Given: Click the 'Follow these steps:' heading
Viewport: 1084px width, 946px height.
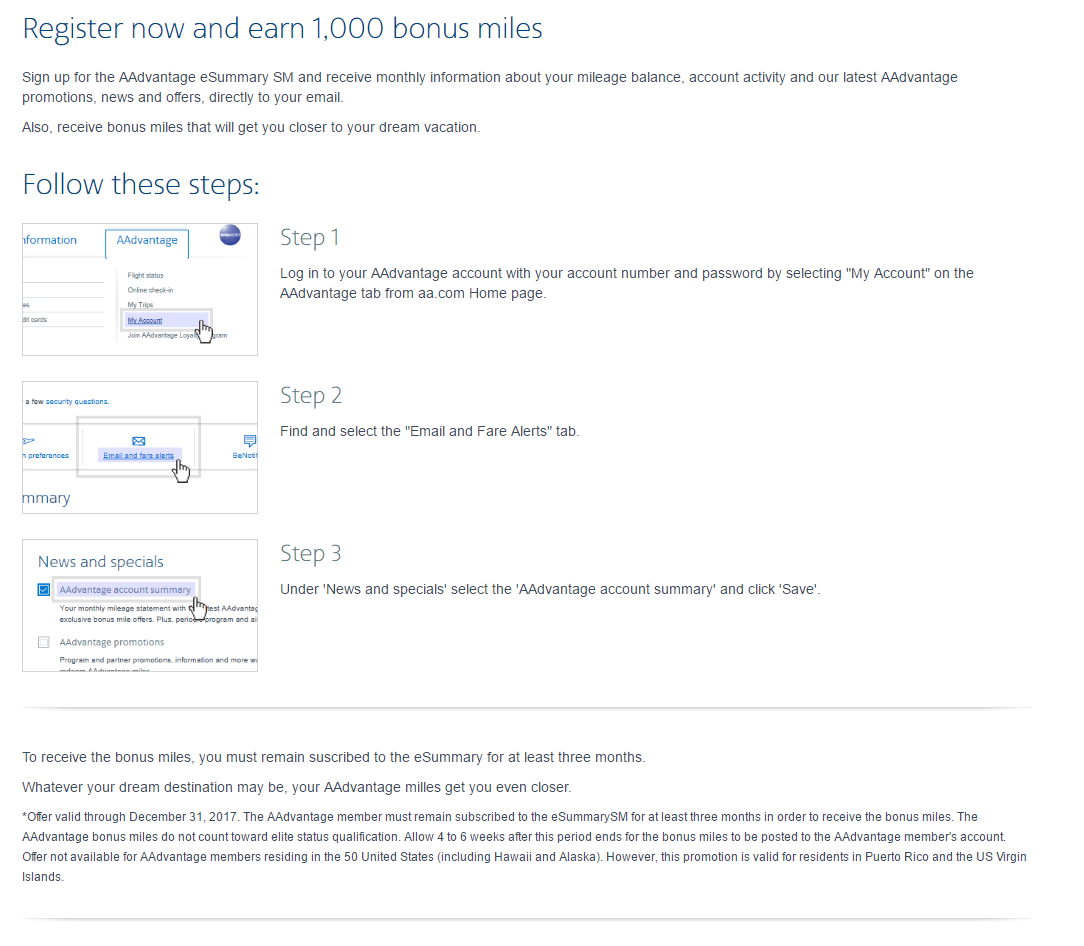Looking at the screenshot, I should click(140, 185).
